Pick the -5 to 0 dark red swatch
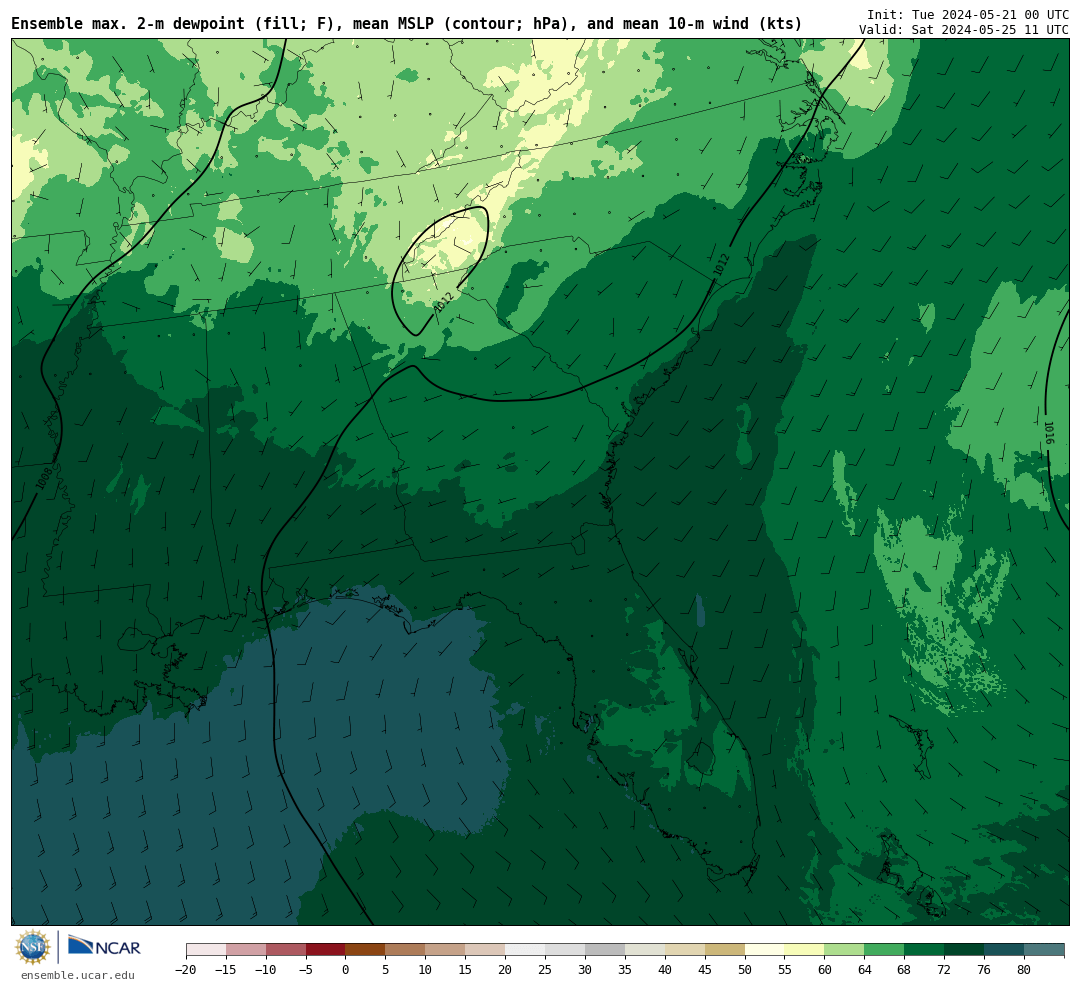Screen dimensions: 1080x988 326,950
